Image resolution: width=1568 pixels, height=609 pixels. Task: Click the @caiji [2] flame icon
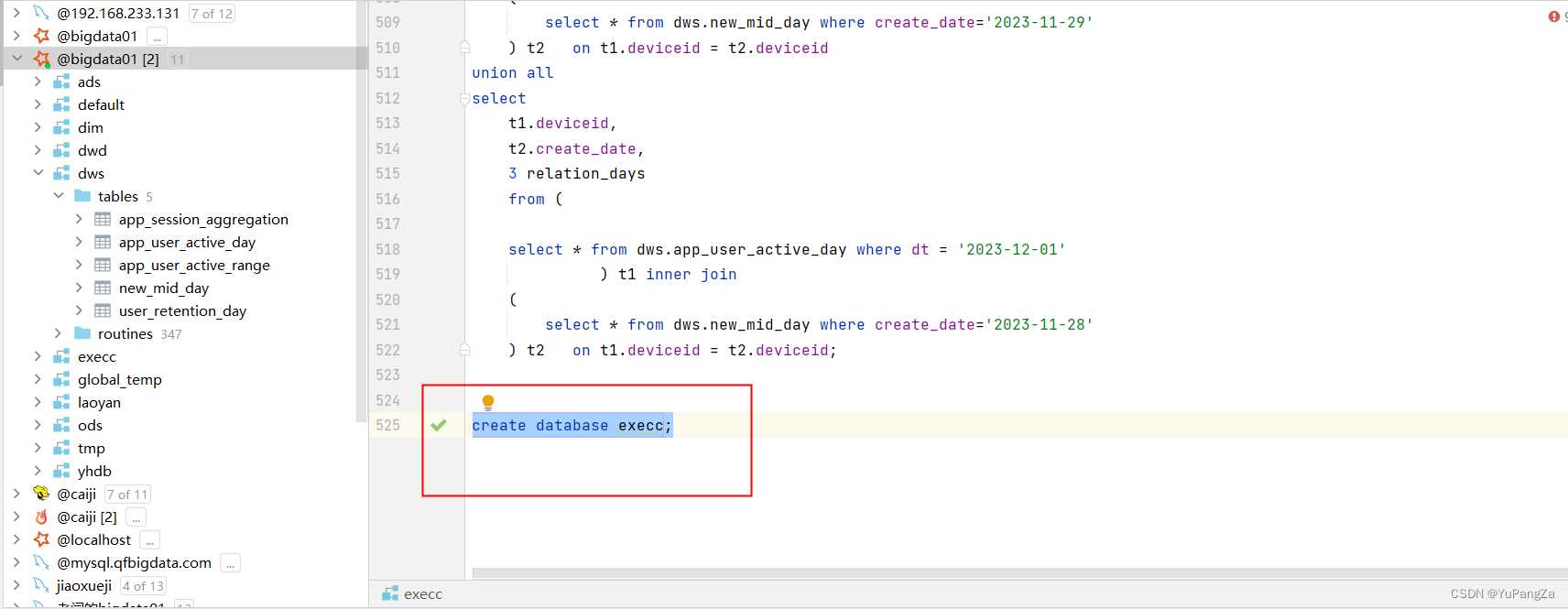(x=41, y=517)
